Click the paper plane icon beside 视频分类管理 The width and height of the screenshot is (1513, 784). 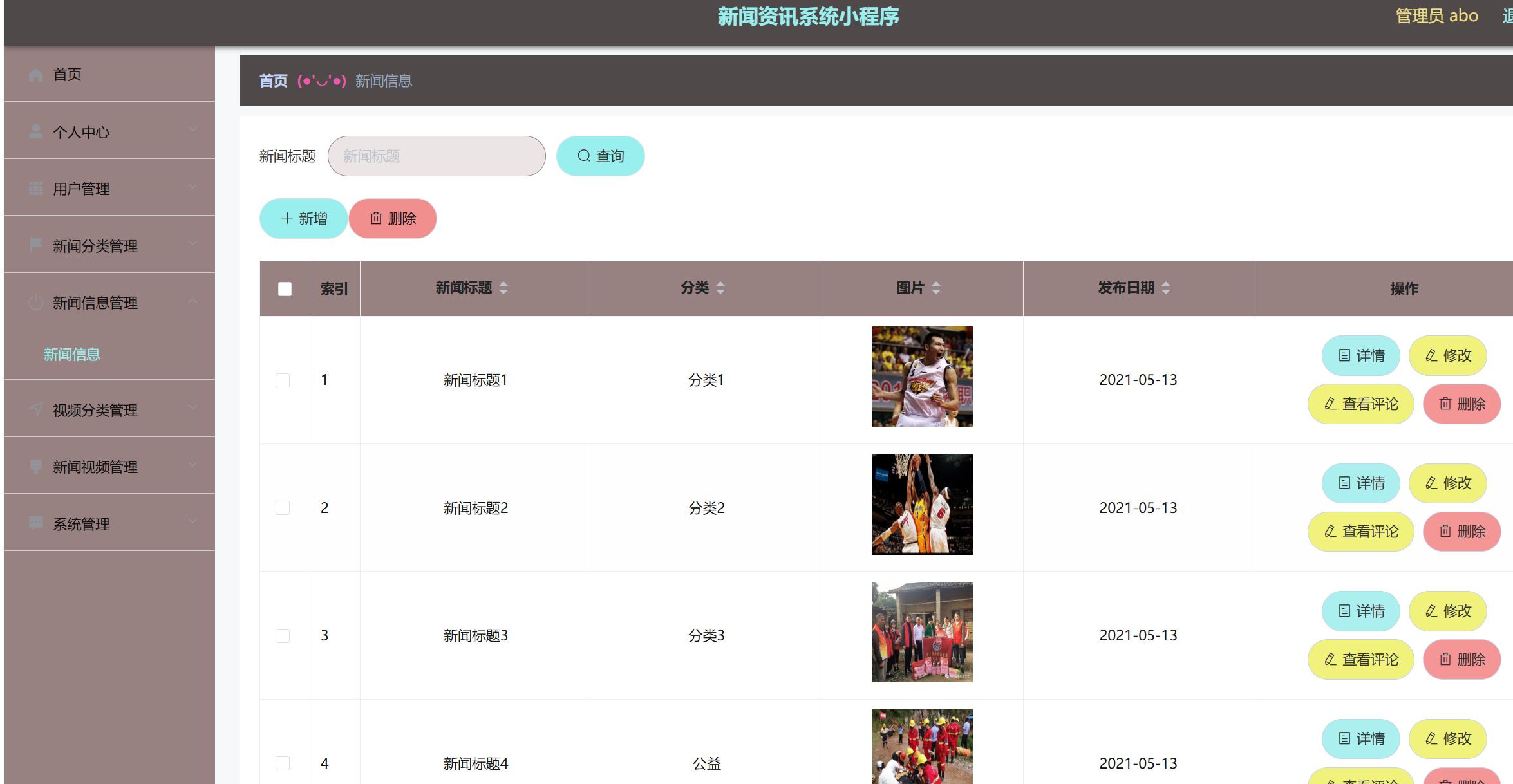coord(36,409)
